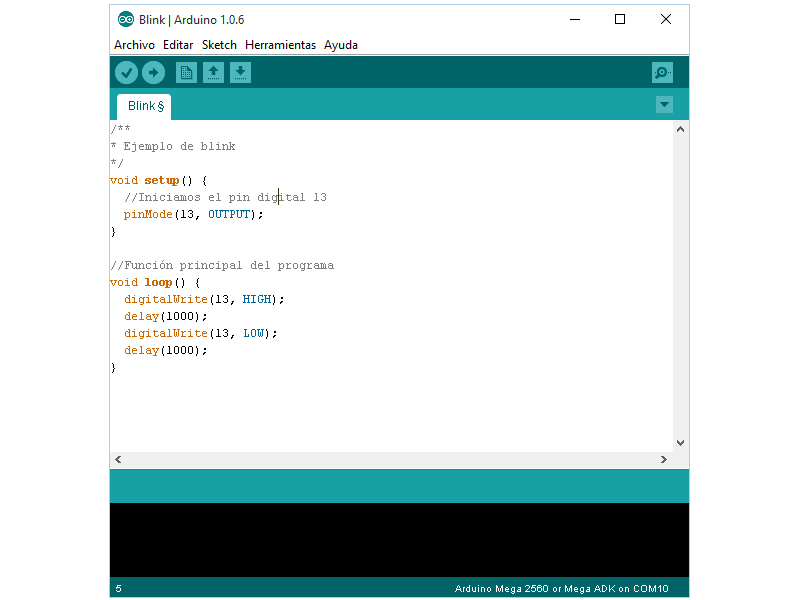Minimize the Arduino window
800x600 pixels.
[x=575, y=19]
